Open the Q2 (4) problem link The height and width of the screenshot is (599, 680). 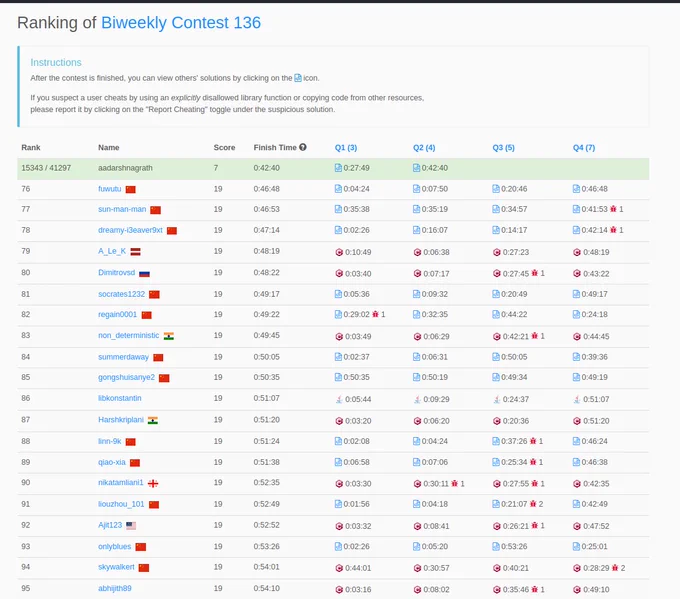coord(424,147)
